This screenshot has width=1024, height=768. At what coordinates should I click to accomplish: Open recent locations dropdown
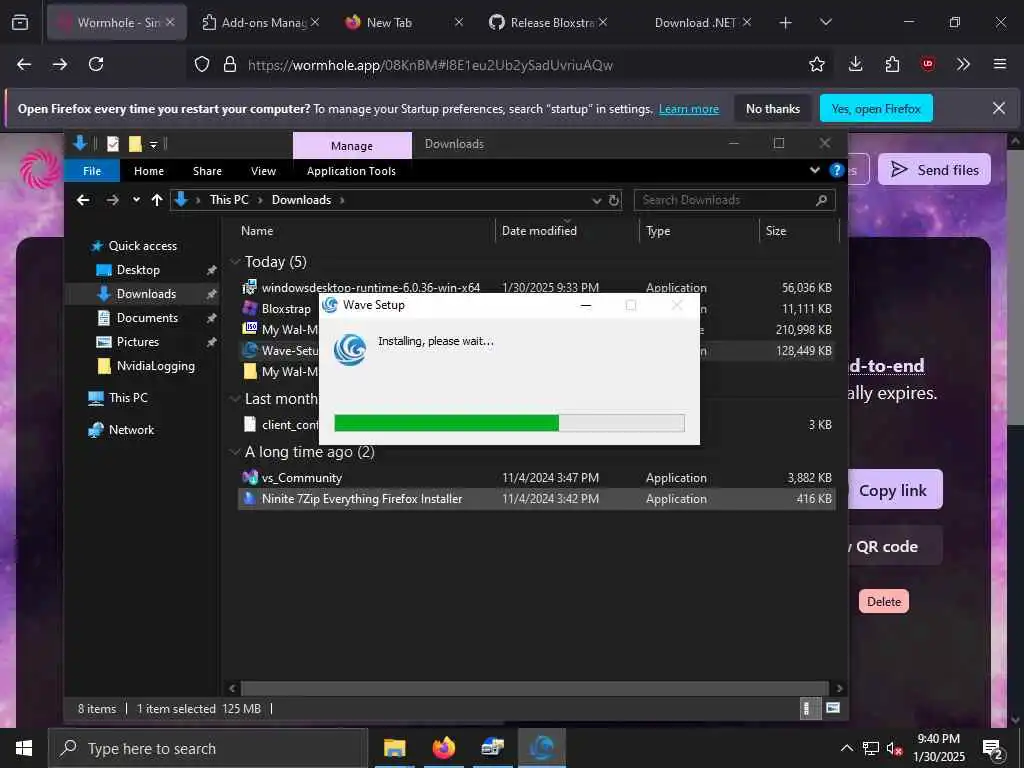point(136,200)
